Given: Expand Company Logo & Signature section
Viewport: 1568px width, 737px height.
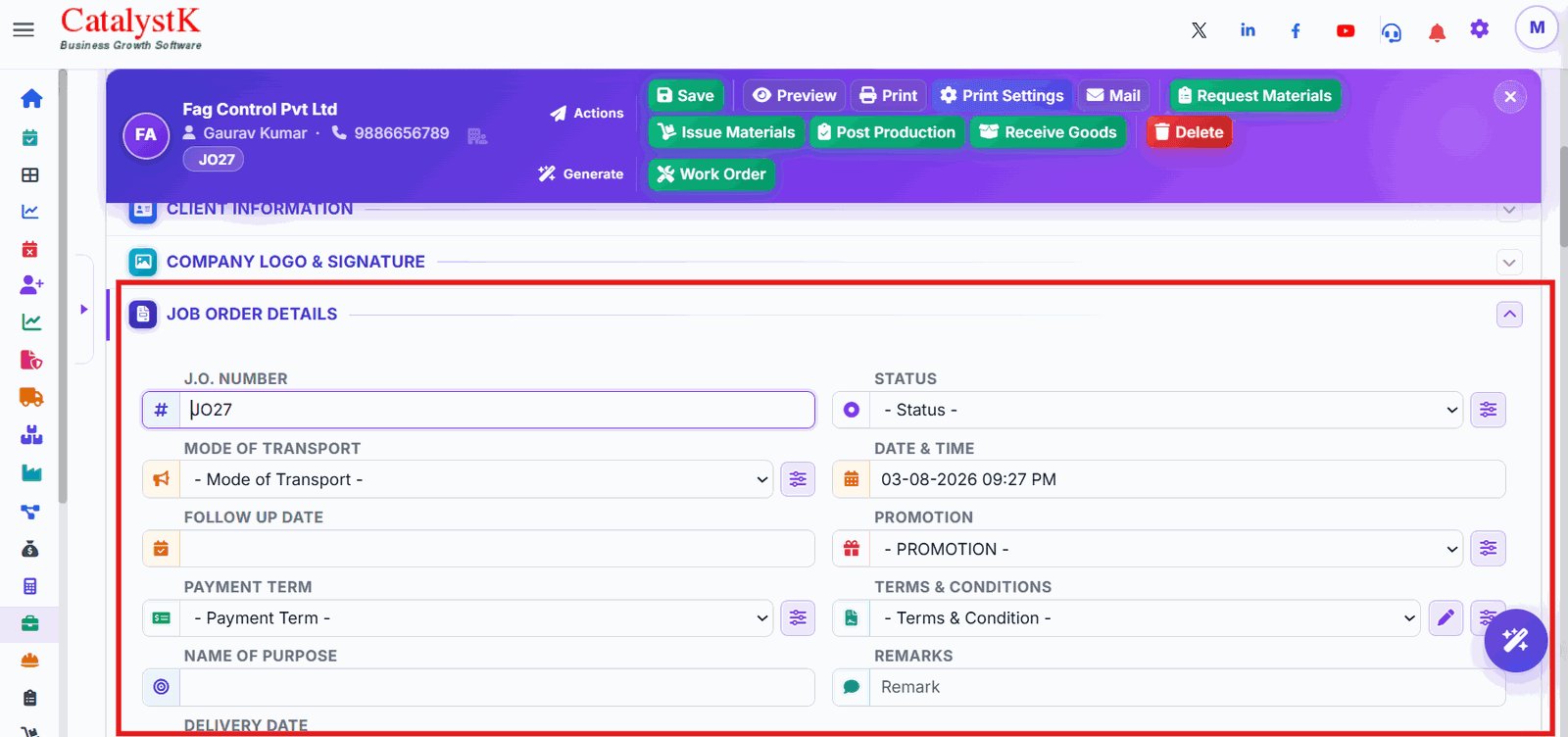Looking at the screenshot, I should click(1509, 262).
